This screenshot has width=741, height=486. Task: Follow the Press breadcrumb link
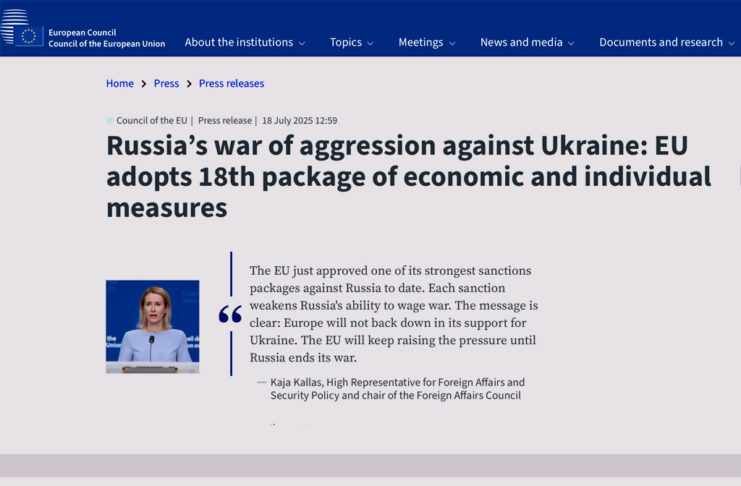click(166, 84)
